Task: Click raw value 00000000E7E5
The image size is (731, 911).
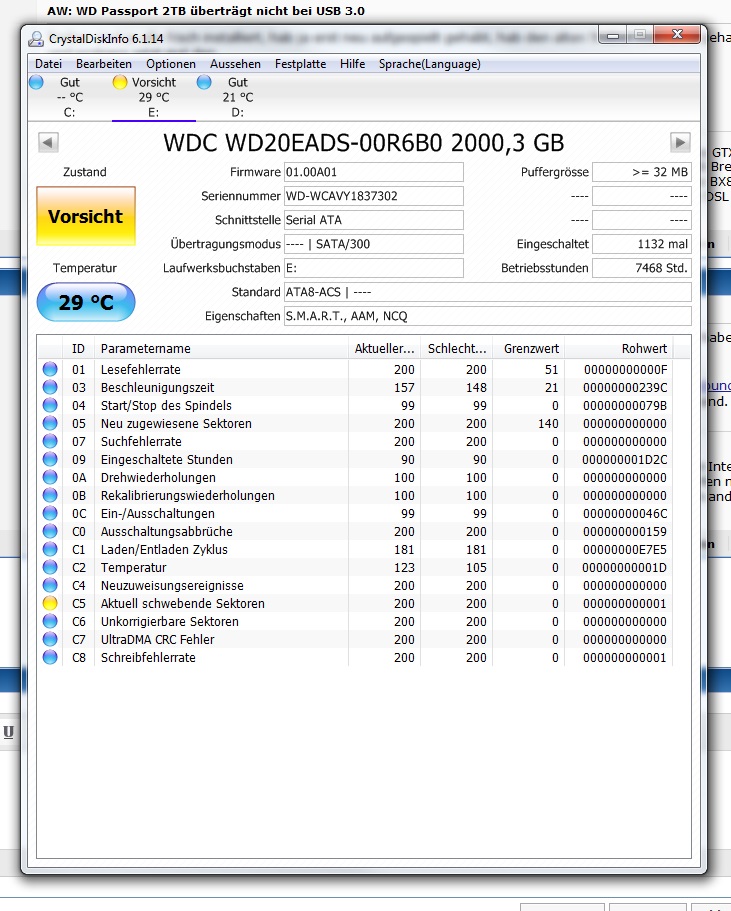Action: tap(625, 550)
